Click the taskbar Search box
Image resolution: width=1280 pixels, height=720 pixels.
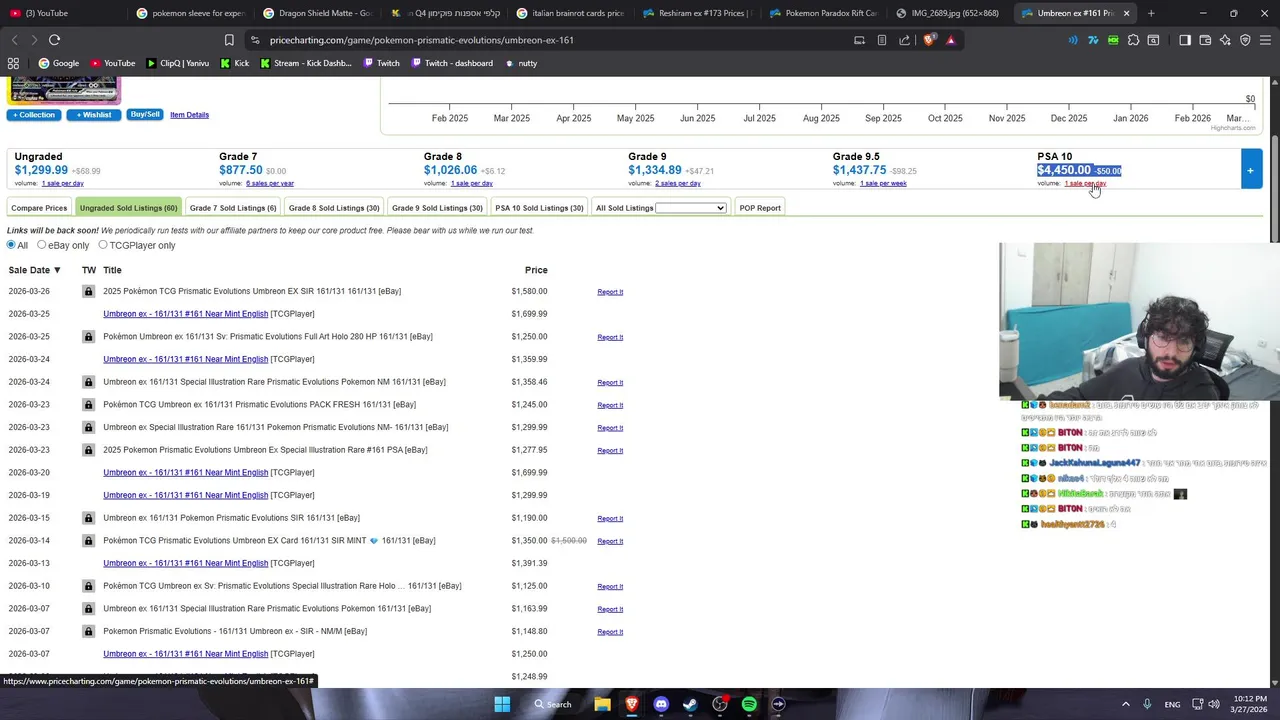[x=553, y=704]
